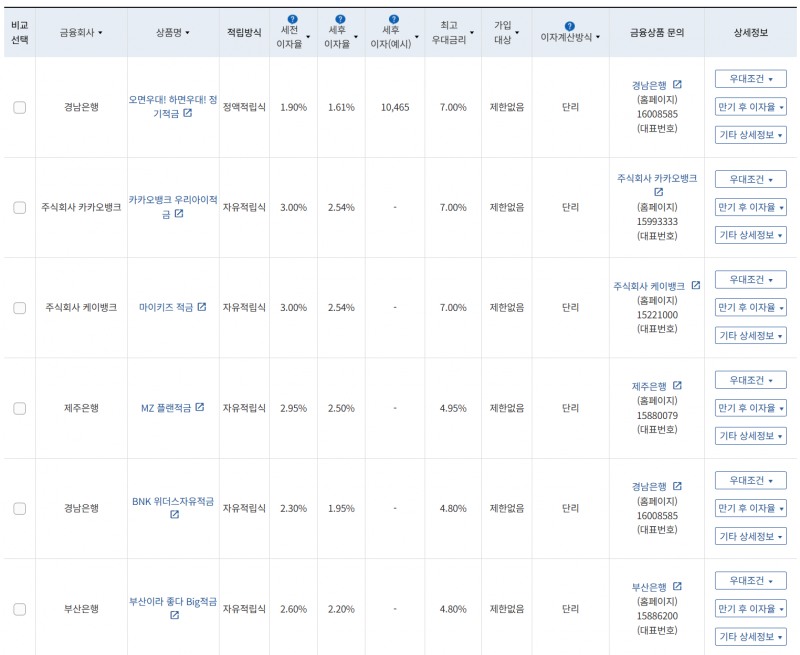Image resolution: width=800 pixels, height=655 pixels.
Task: Sort by 세전 이자율 column arrow
Action: click(308, 37)
